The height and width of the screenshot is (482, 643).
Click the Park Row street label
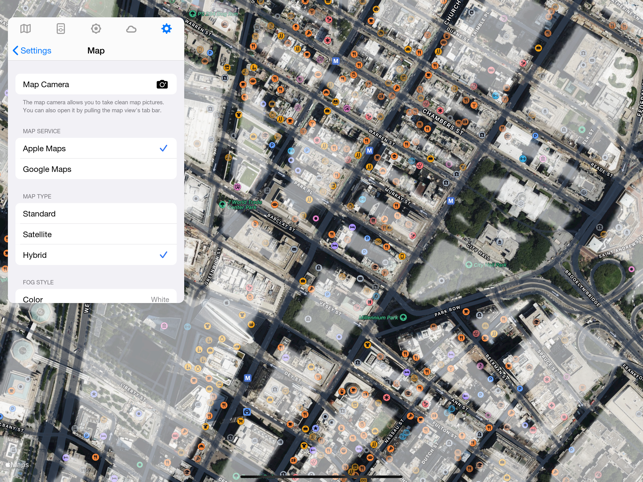447,311
